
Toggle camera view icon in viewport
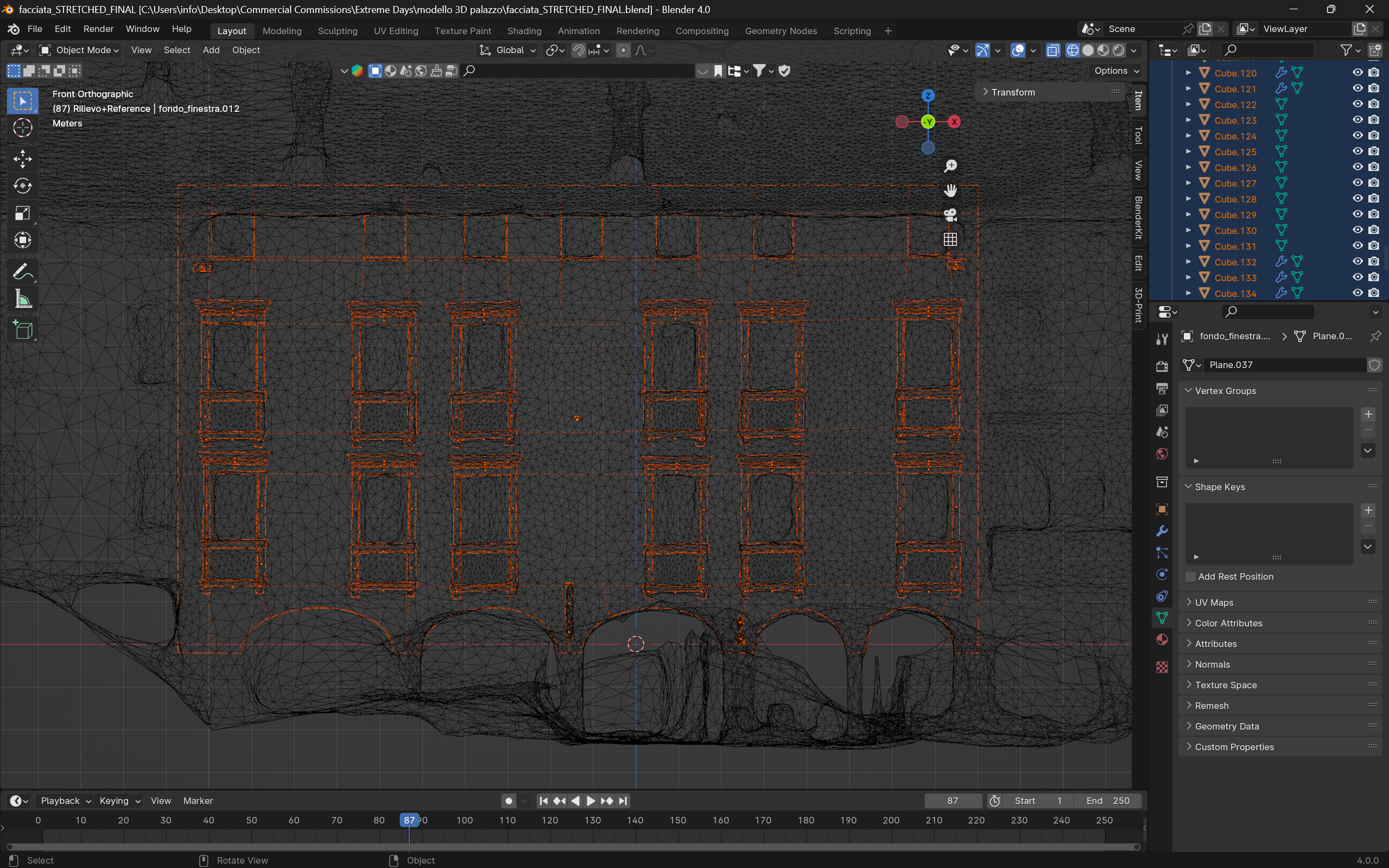pyautogui.click(x=950, y=215)
